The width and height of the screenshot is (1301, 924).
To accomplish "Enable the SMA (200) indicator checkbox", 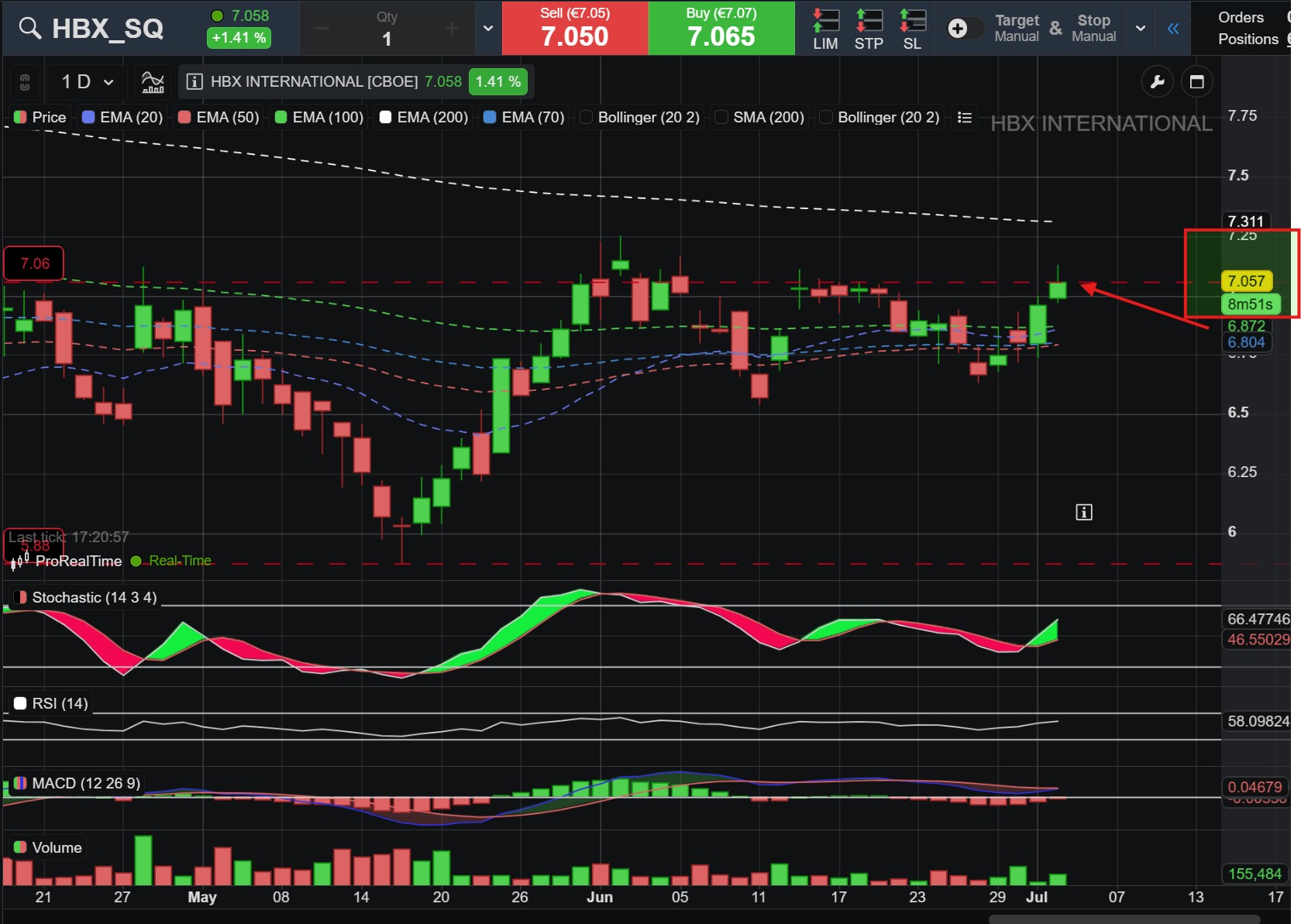I will click(x=721, y=117).
